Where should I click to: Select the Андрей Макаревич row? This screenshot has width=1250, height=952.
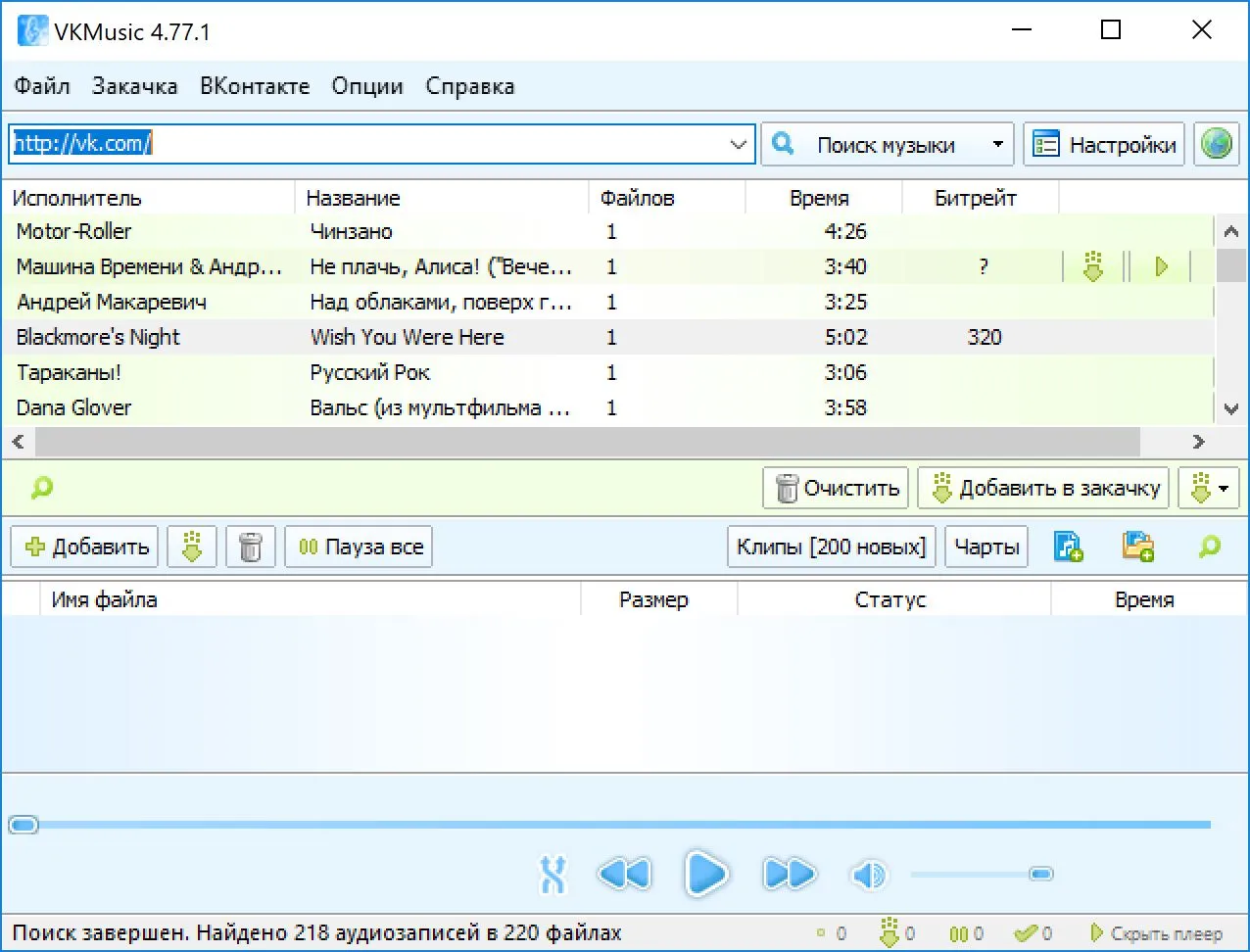[x=607, y=303]
